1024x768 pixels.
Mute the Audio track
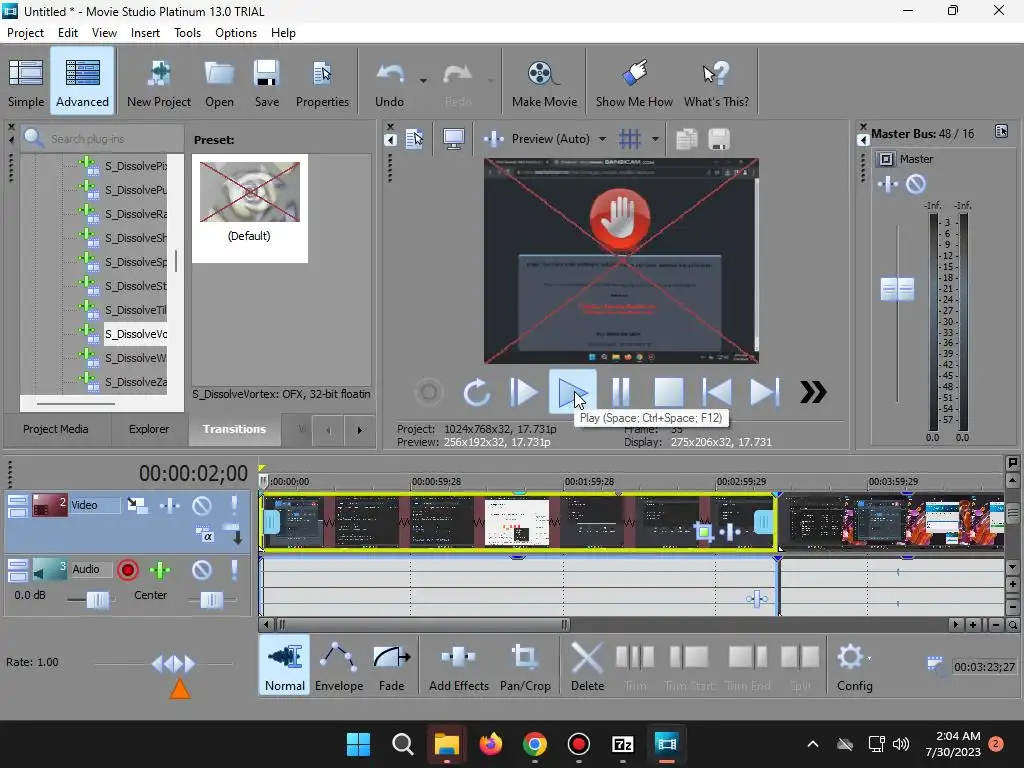pyautogui.click(x=202, y=570)
